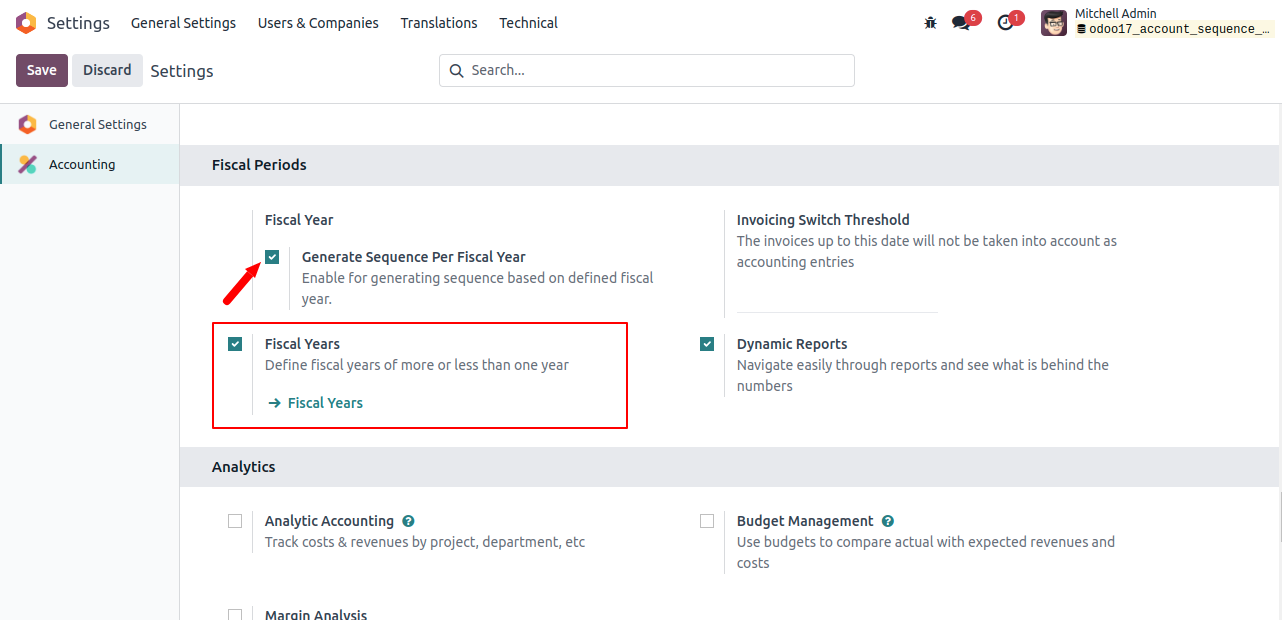The height and width of the screenshot is (620, 1282).
Task: Click Mitchell Admin avatar picture
Action: click(1054, 22)
